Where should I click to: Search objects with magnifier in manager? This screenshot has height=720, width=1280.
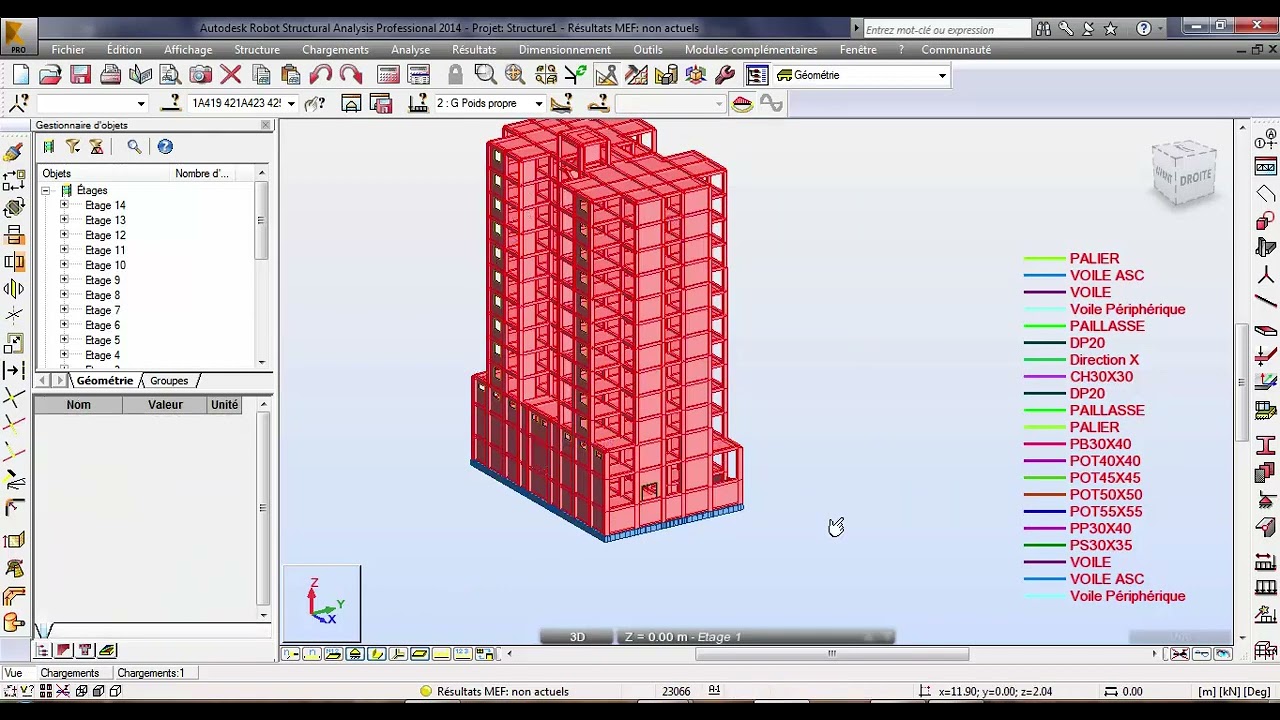[x=134, y=147]
